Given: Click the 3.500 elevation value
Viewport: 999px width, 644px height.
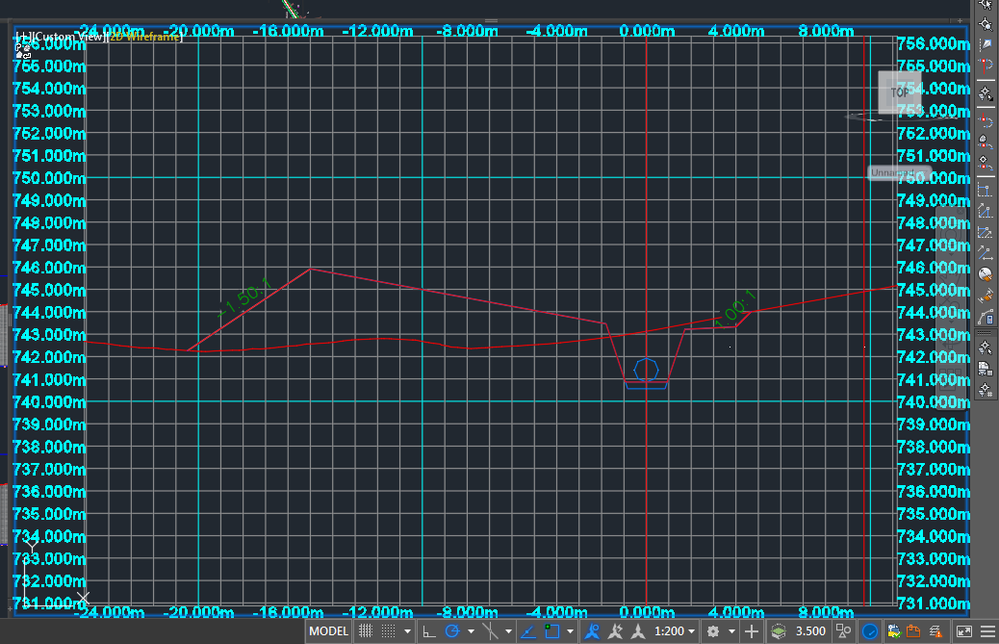Looking at the screenshot, I should [x=810, y=631].
